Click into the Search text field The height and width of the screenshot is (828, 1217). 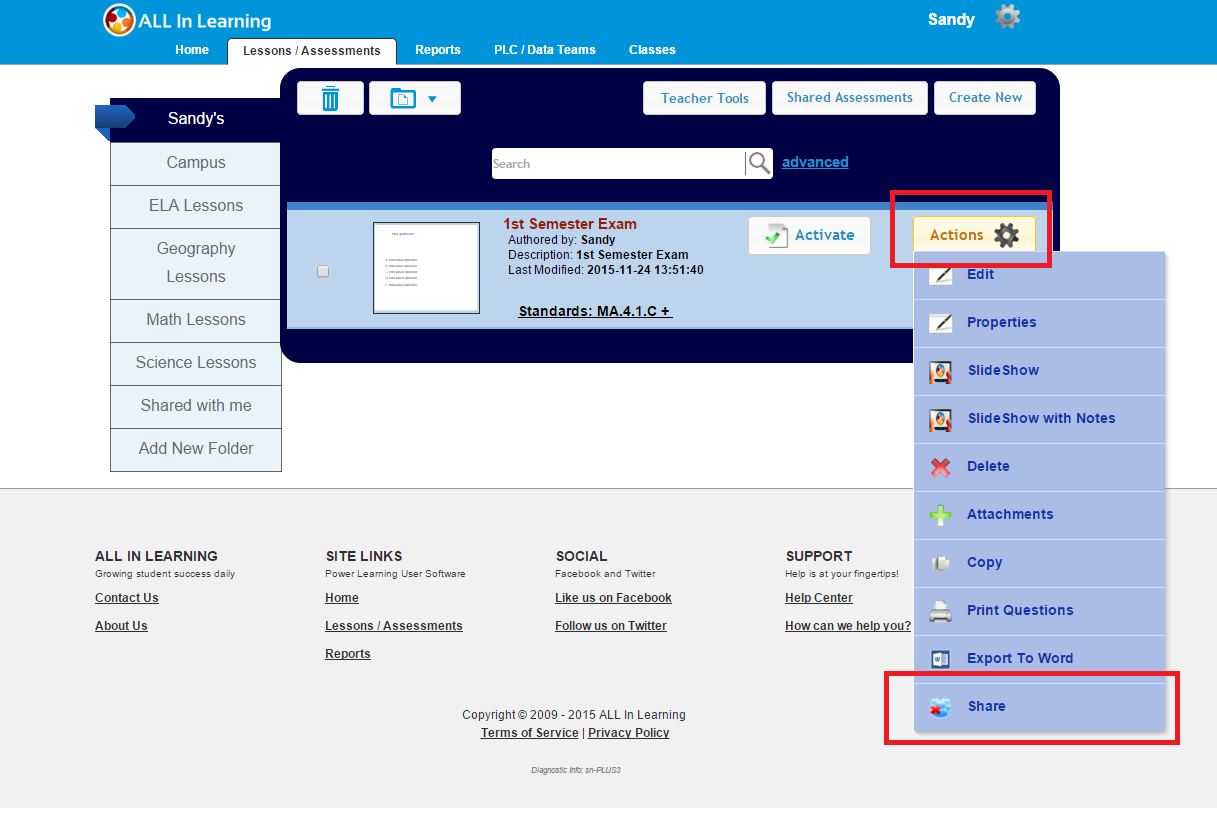click(x=618, y=164)
